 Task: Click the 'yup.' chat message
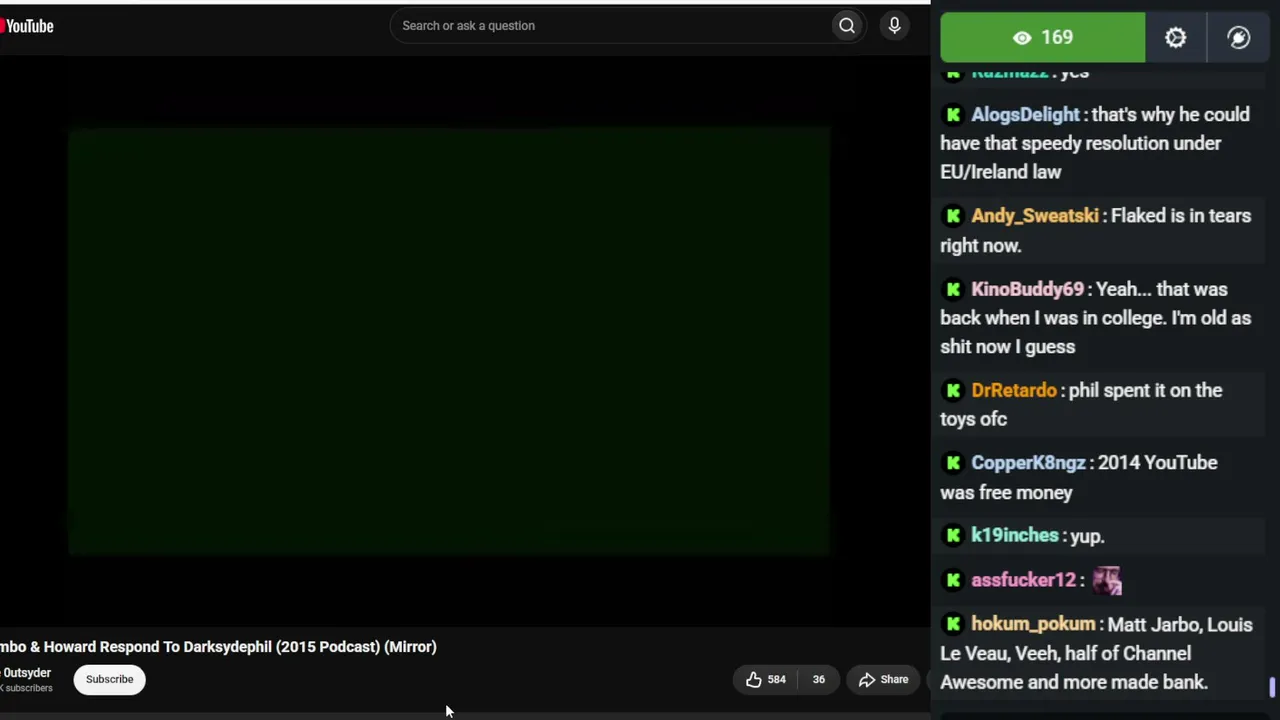(x=1087, y=537)
